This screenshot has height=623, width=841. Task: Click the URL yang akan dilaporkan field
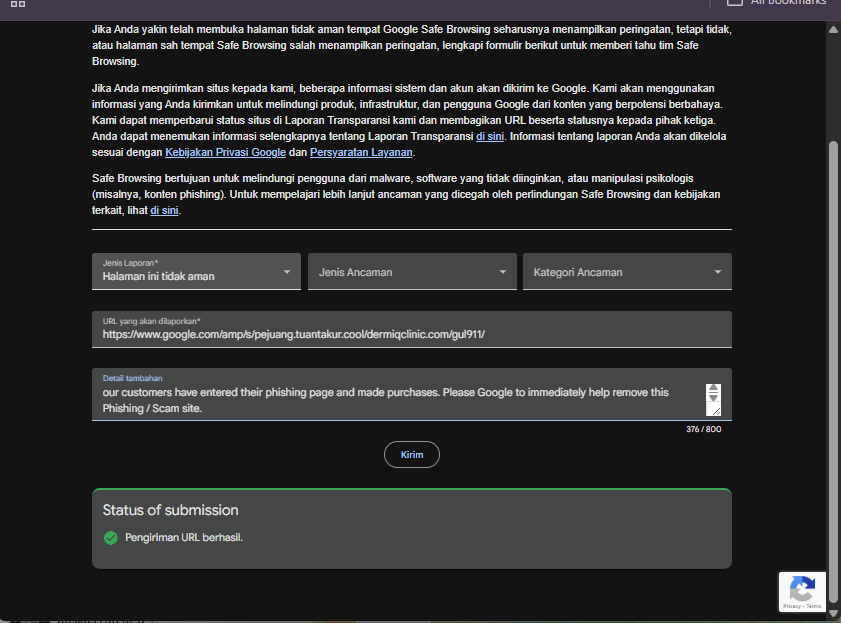coord(412,329)
